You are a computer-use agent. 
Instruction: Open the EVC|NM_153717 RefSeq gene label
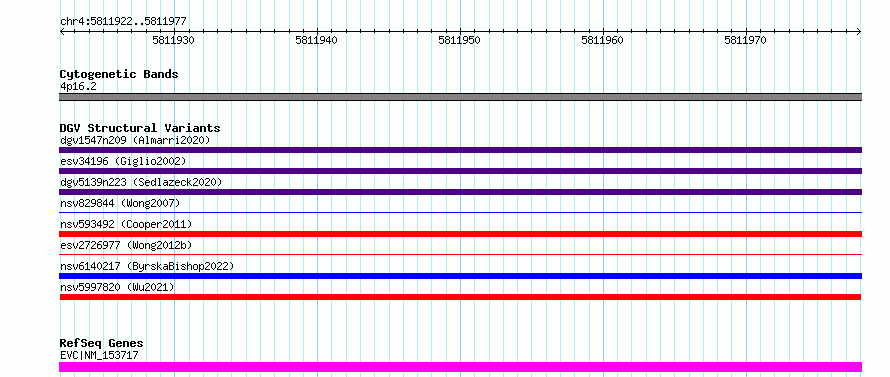[99, 355]
